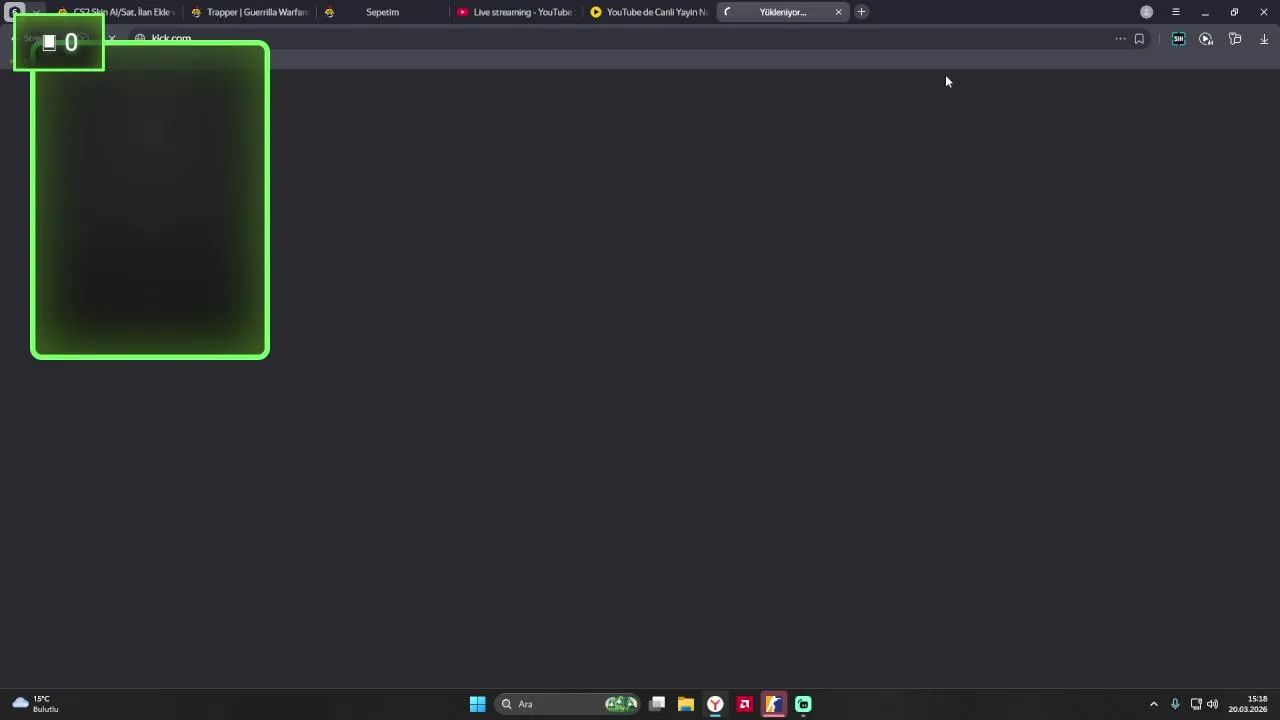Click the SIH extension icon

[x=1178, y=39]
